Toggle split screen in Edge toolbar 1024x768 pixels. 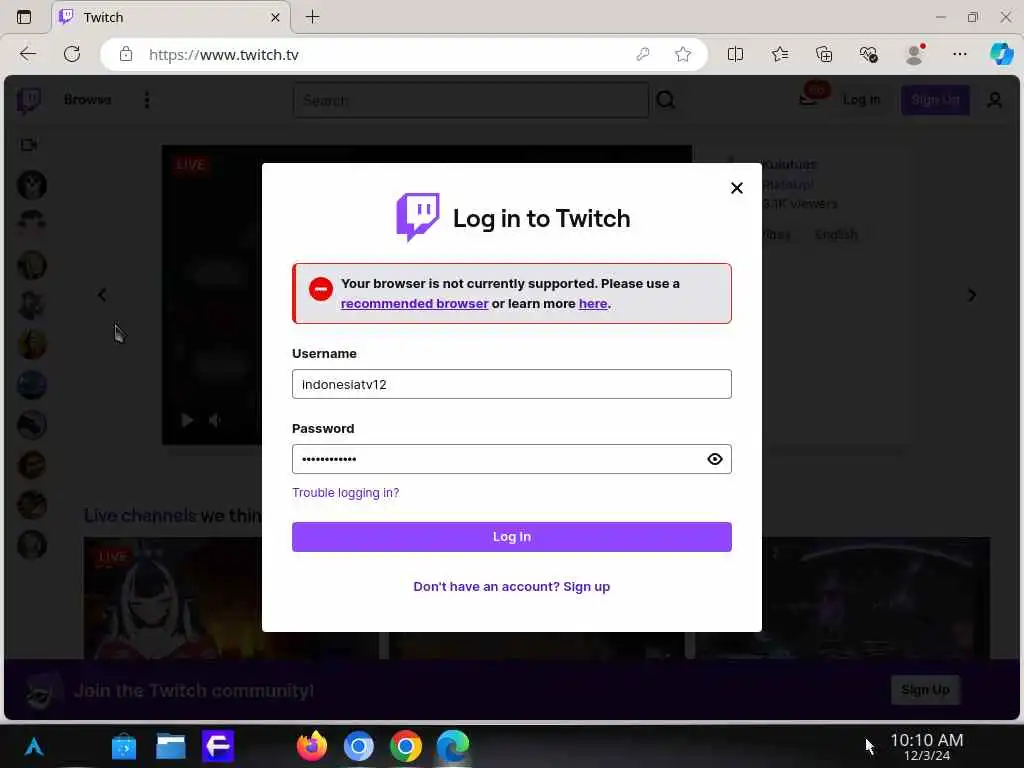click(x=735, y=54)
